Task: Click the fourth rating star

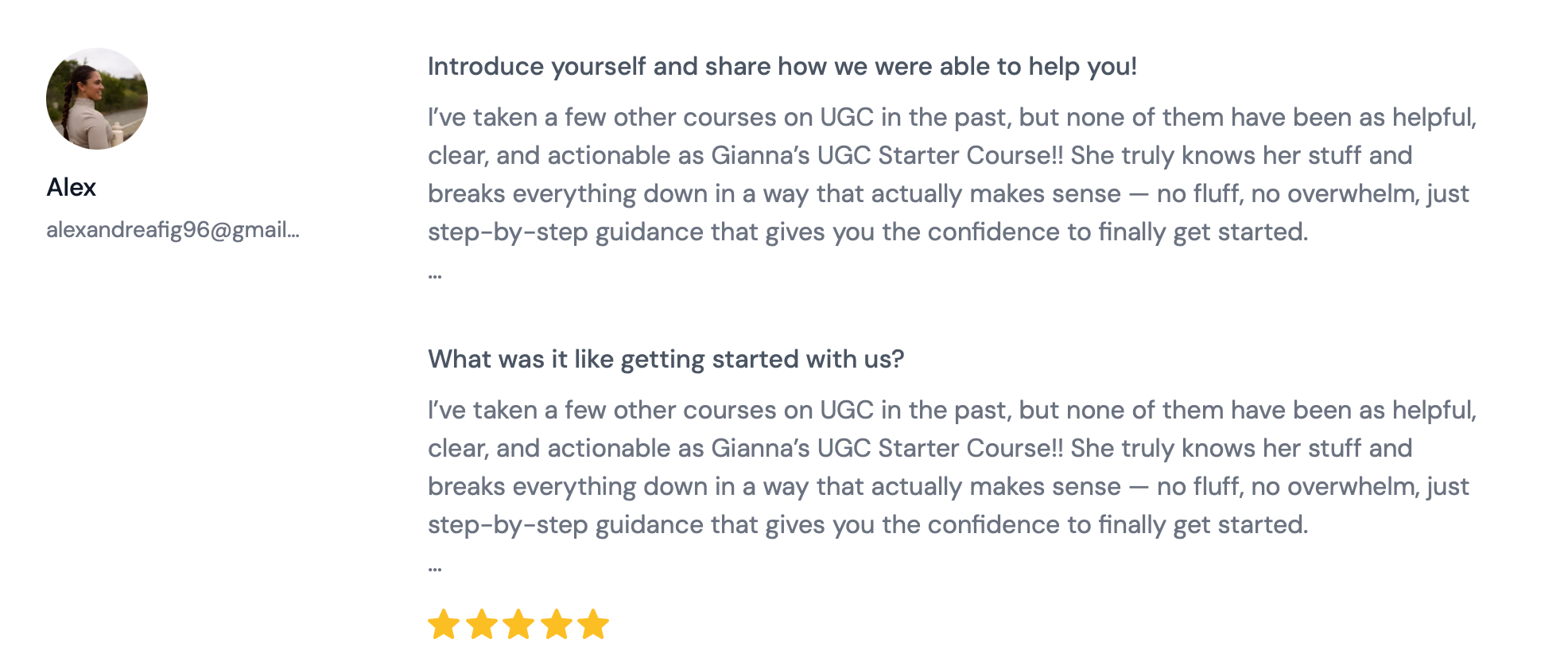Action: [556, 625]
